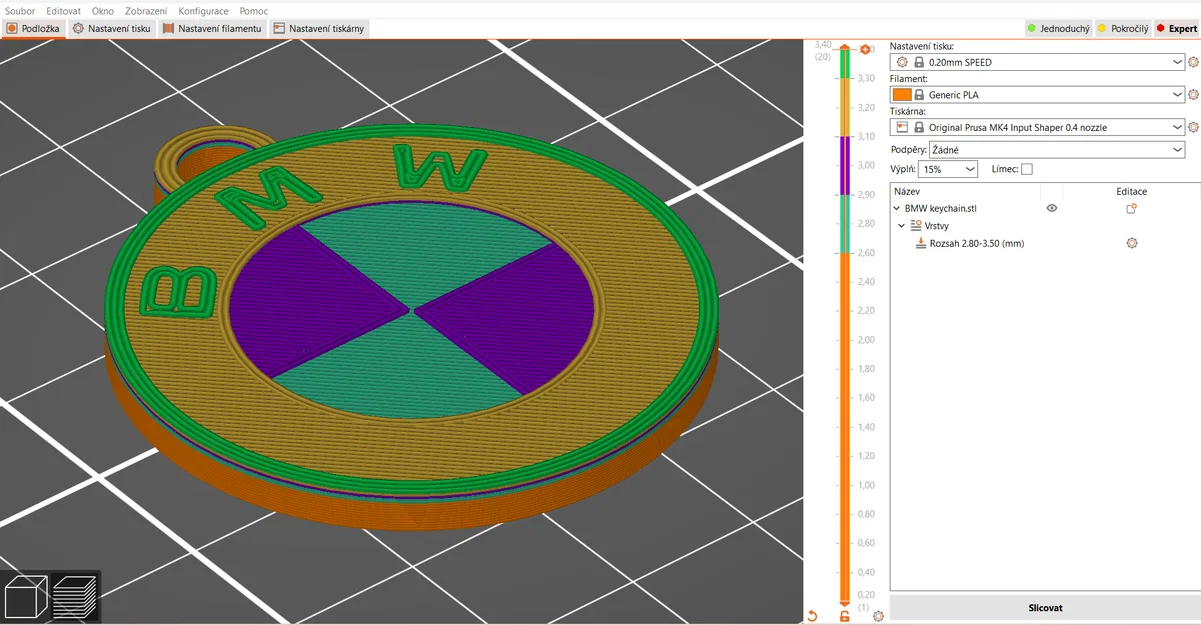
Task: Open the Soubor menu
Action: click(20, 11)
